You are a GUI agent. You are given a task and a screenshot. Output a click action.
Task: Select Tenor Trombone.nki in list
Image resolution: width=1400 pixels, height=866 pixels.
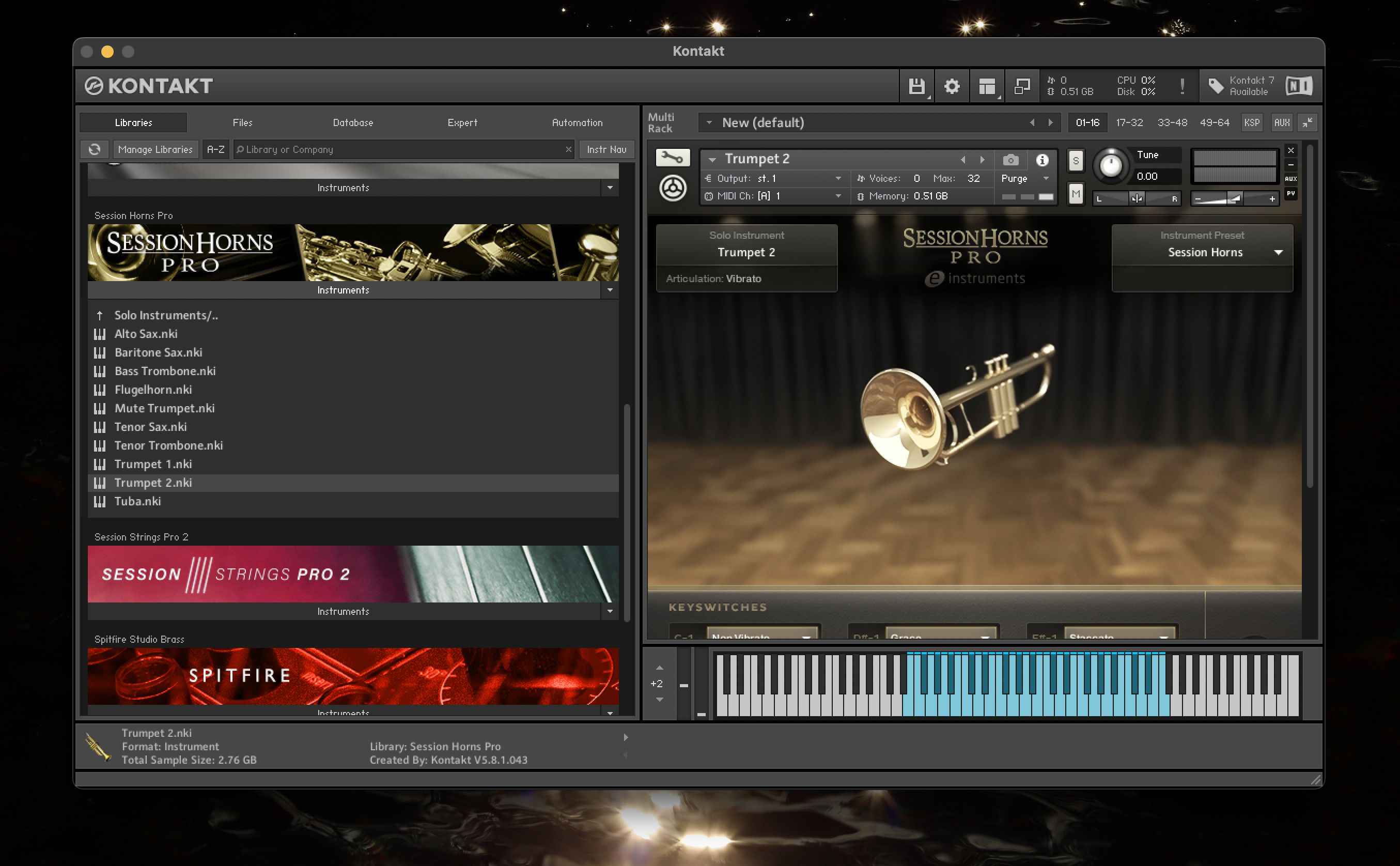click(353, 445)
